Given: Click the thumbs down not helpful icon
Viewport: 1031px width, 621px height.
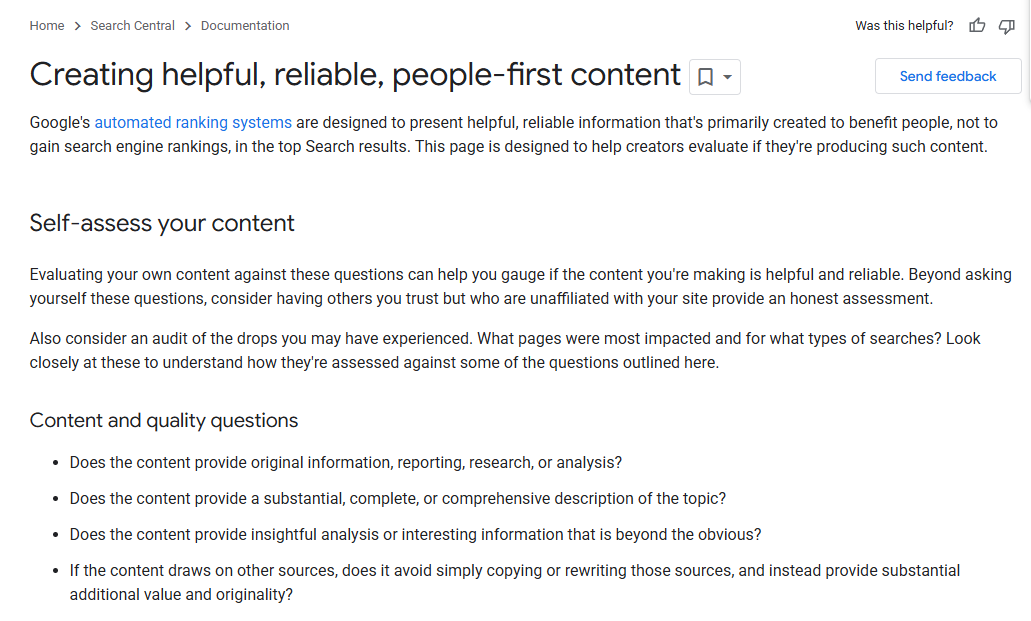Looking at the screenshot, I should 1007,26.
